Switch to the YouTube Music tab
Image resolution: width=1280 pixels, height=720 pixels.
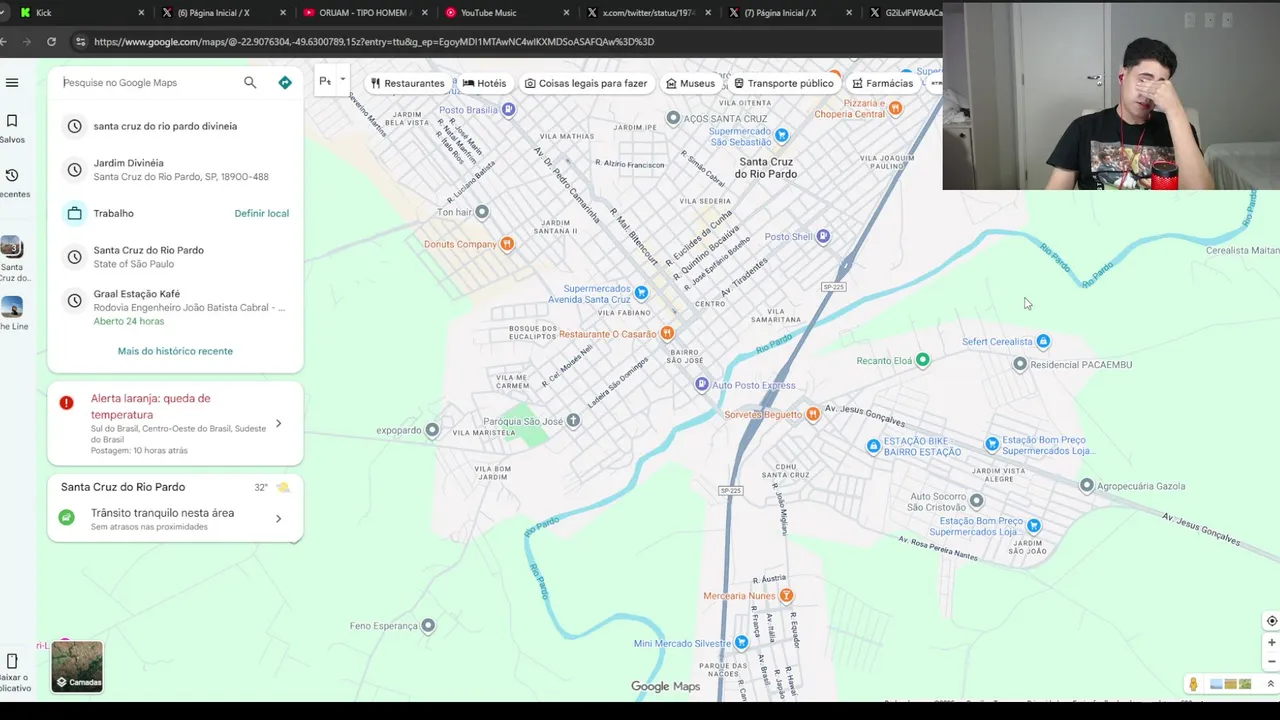tap(506, 12)
